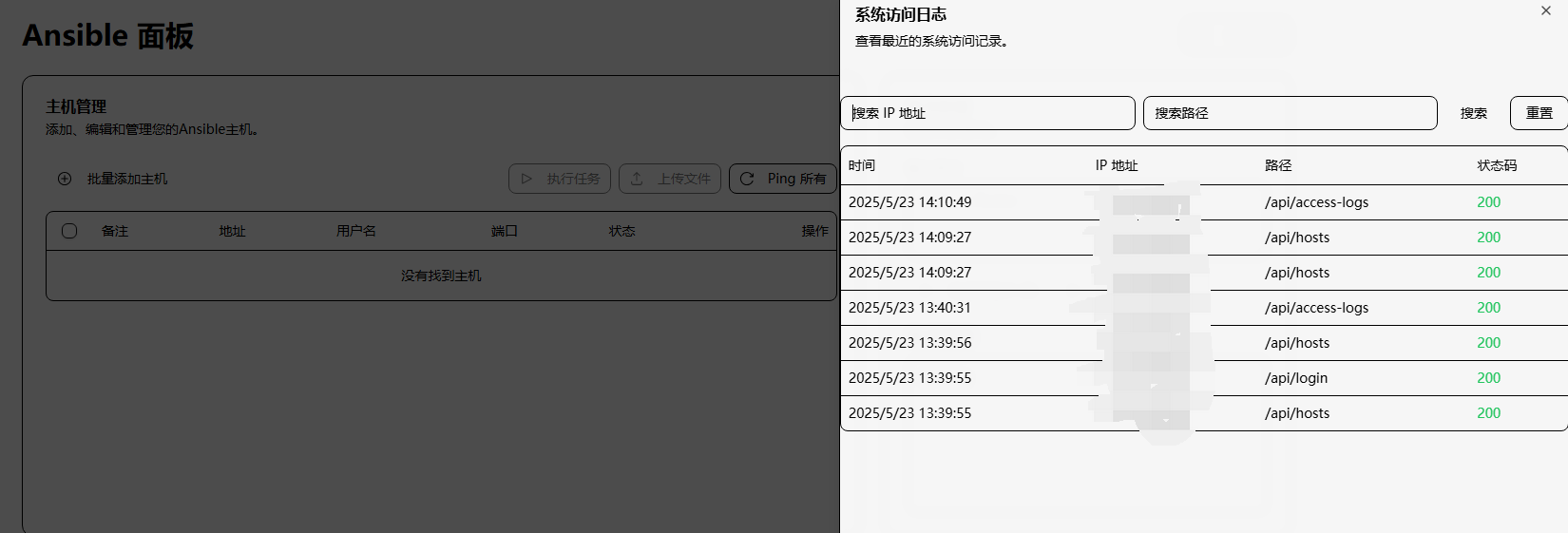Click the 路径 column header

point(1278,165)
